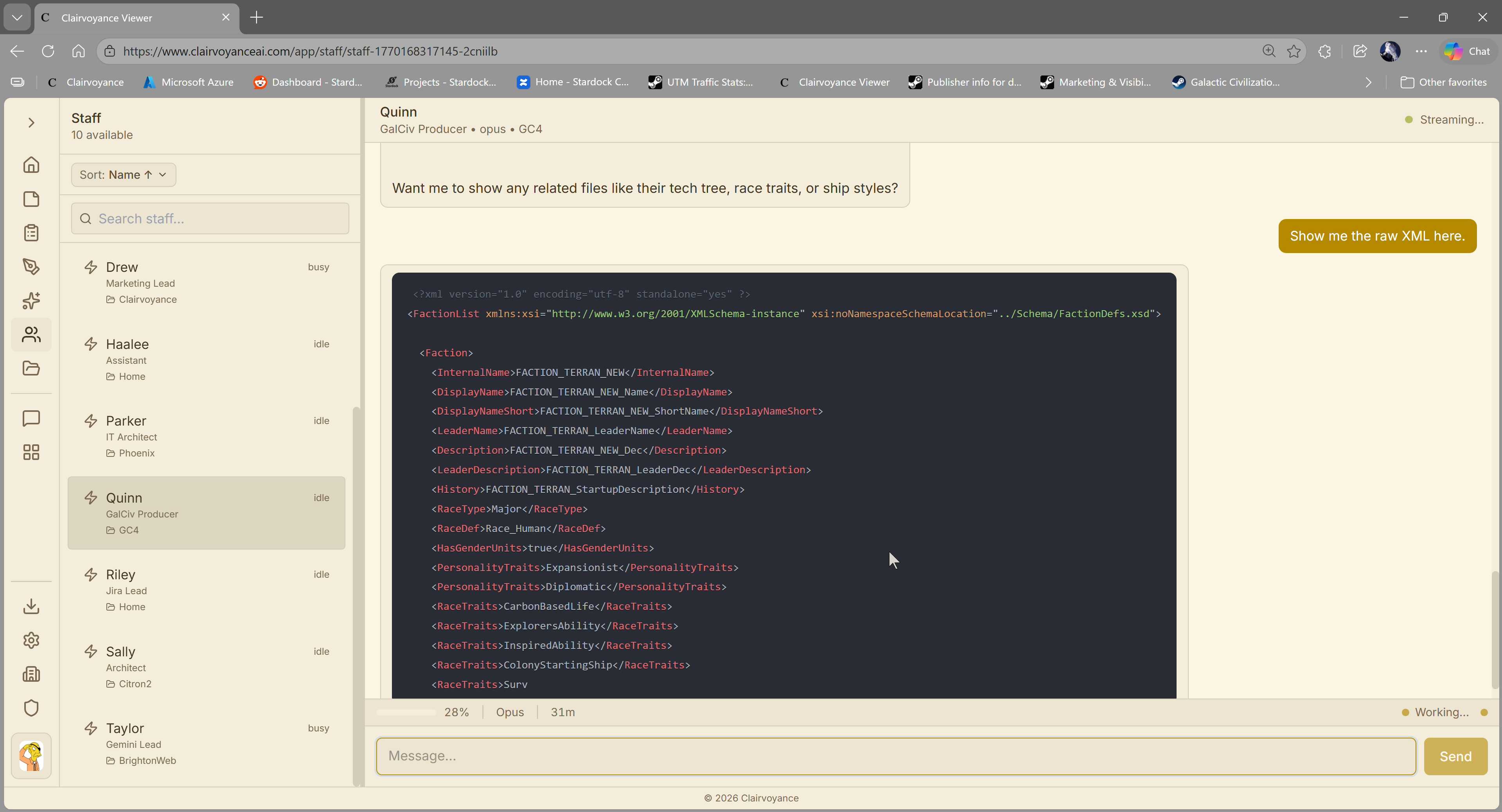Click the download sidebar icon
The image size is (1502, 812).
pyautogui.click(x=31, y=606)
